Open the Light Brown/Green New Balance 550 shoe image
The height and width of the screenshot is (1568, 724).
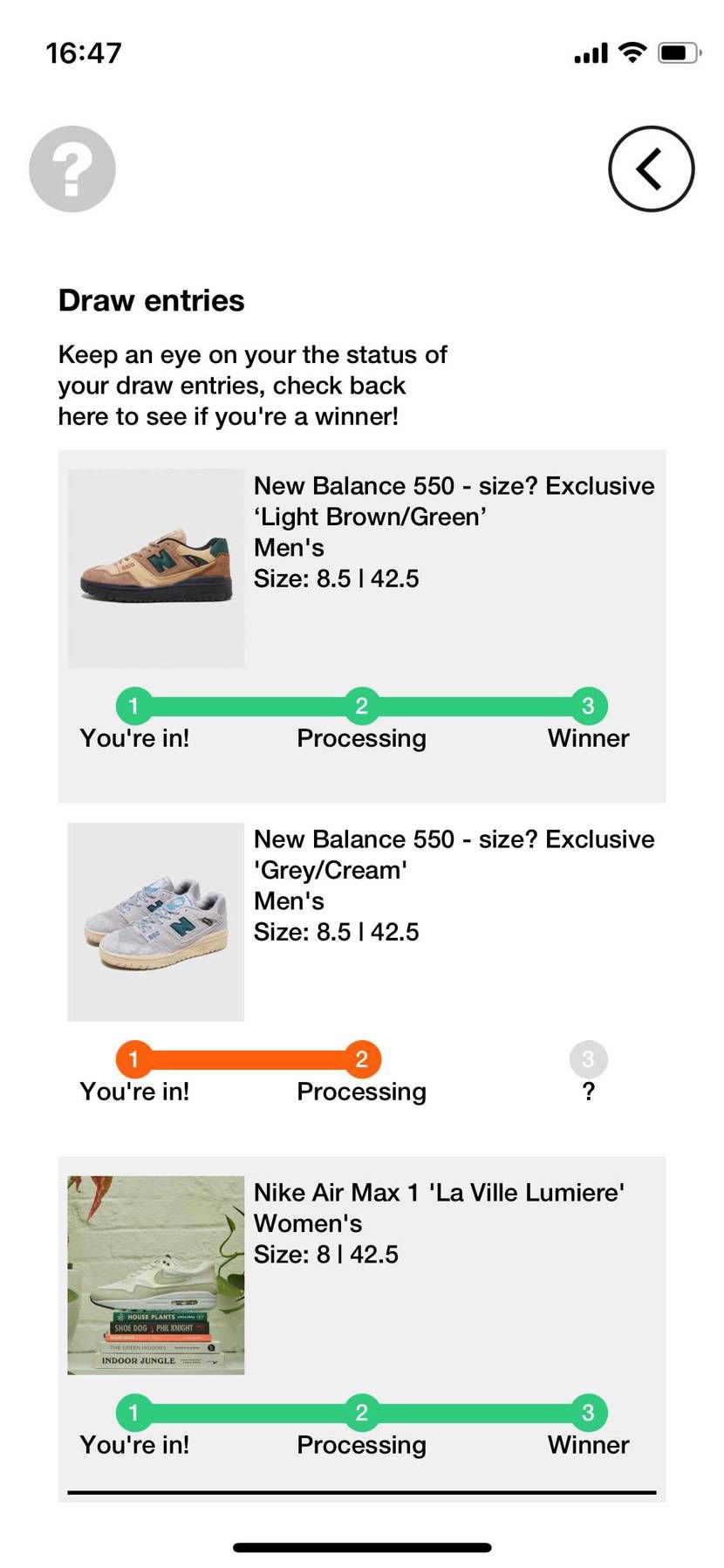coord(156,568)
